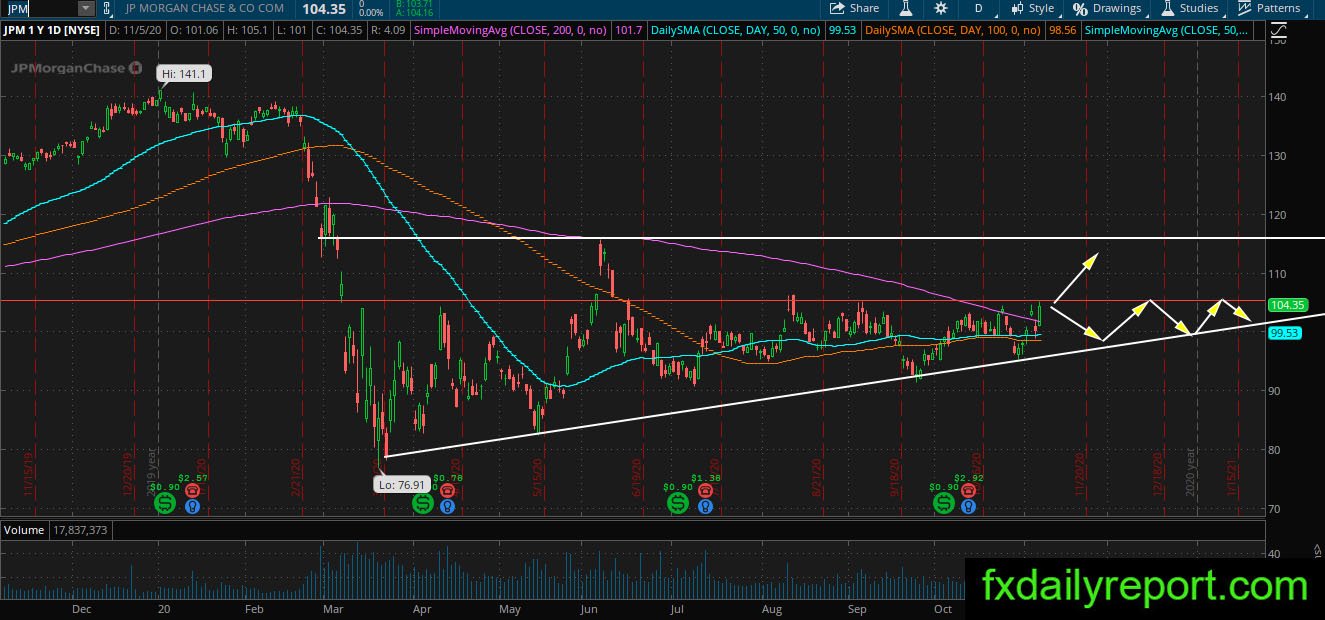
Task: Click the $2.92 earnings lightbulb icon
Action: click(968, 507)
